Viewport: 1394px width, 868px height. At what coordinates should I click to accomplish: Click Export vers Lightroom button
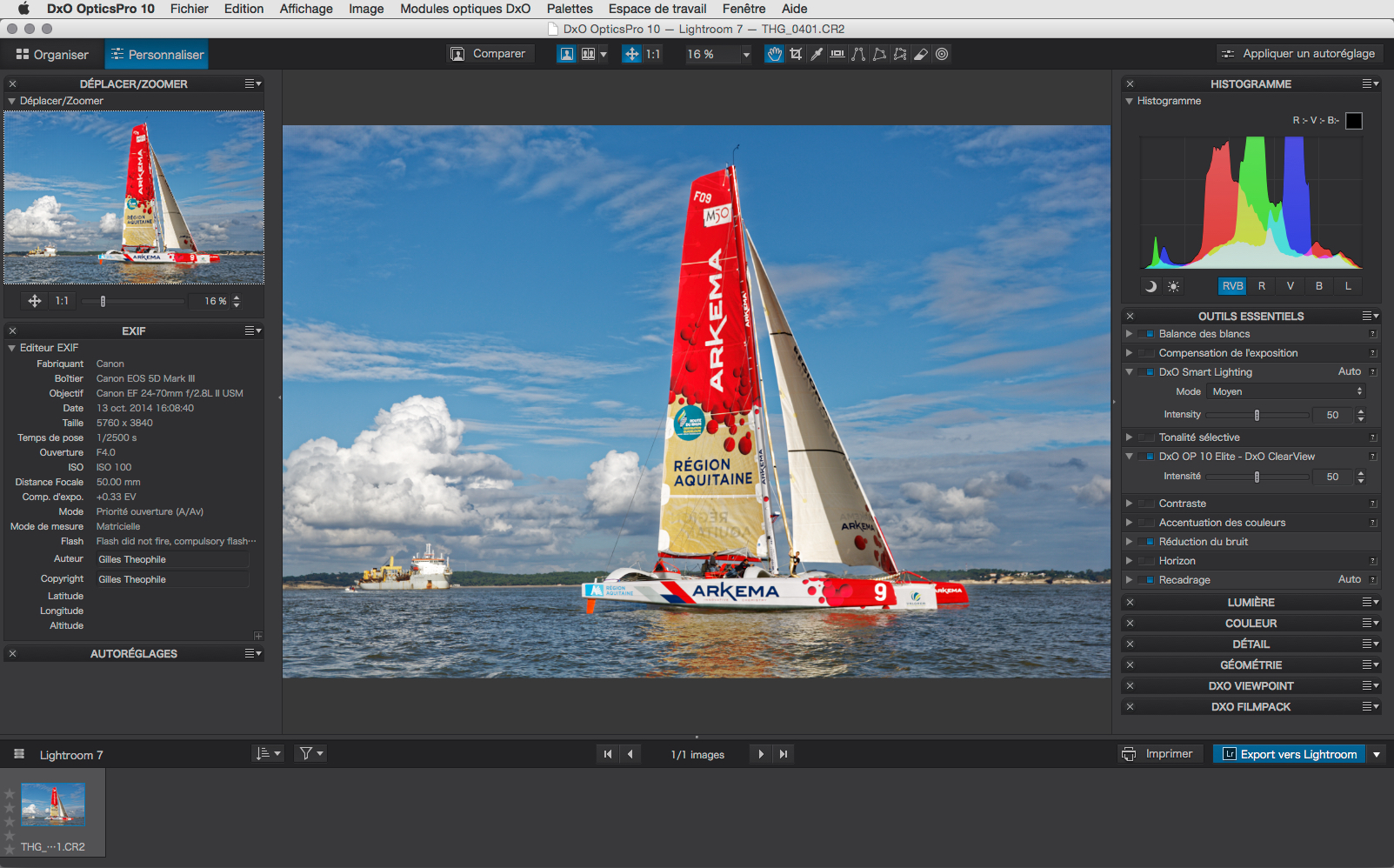[1290, 754]
